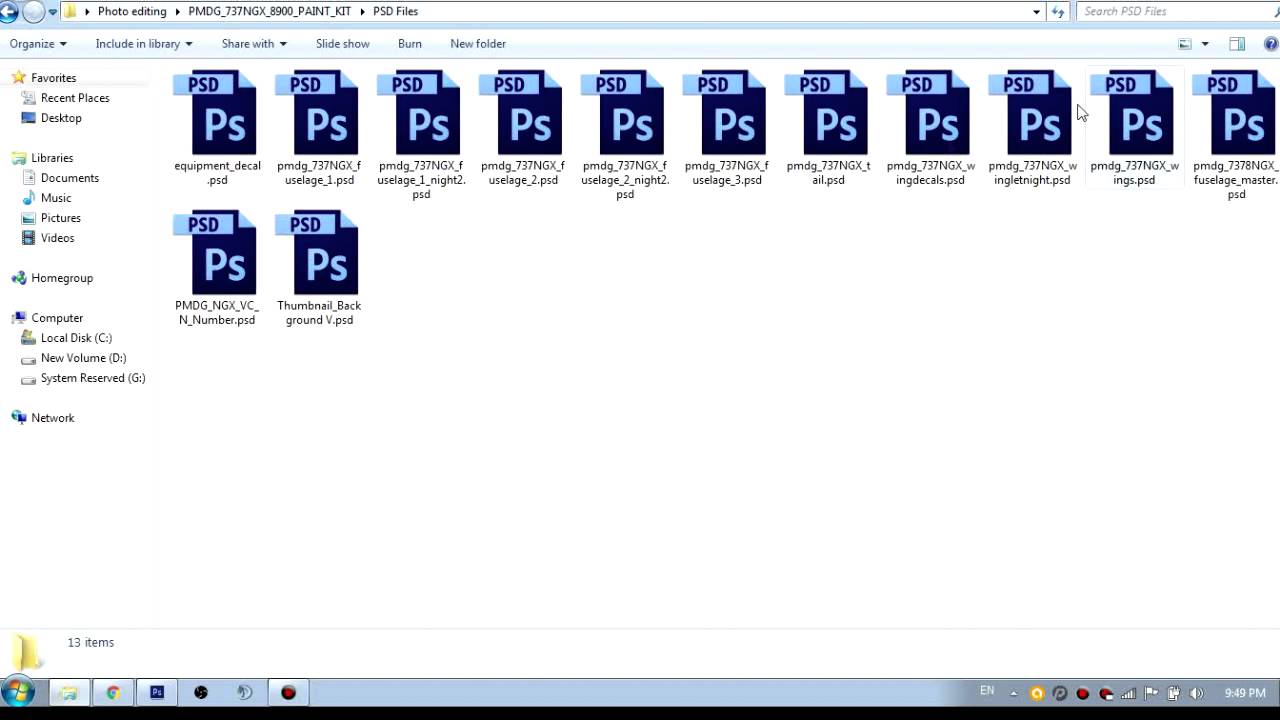Viewport: 1280px width, 720px height.
Task: Select the pmdg_737NGX_fuselage_1_night2.psd file icon
Action: [x=421, y=113]
